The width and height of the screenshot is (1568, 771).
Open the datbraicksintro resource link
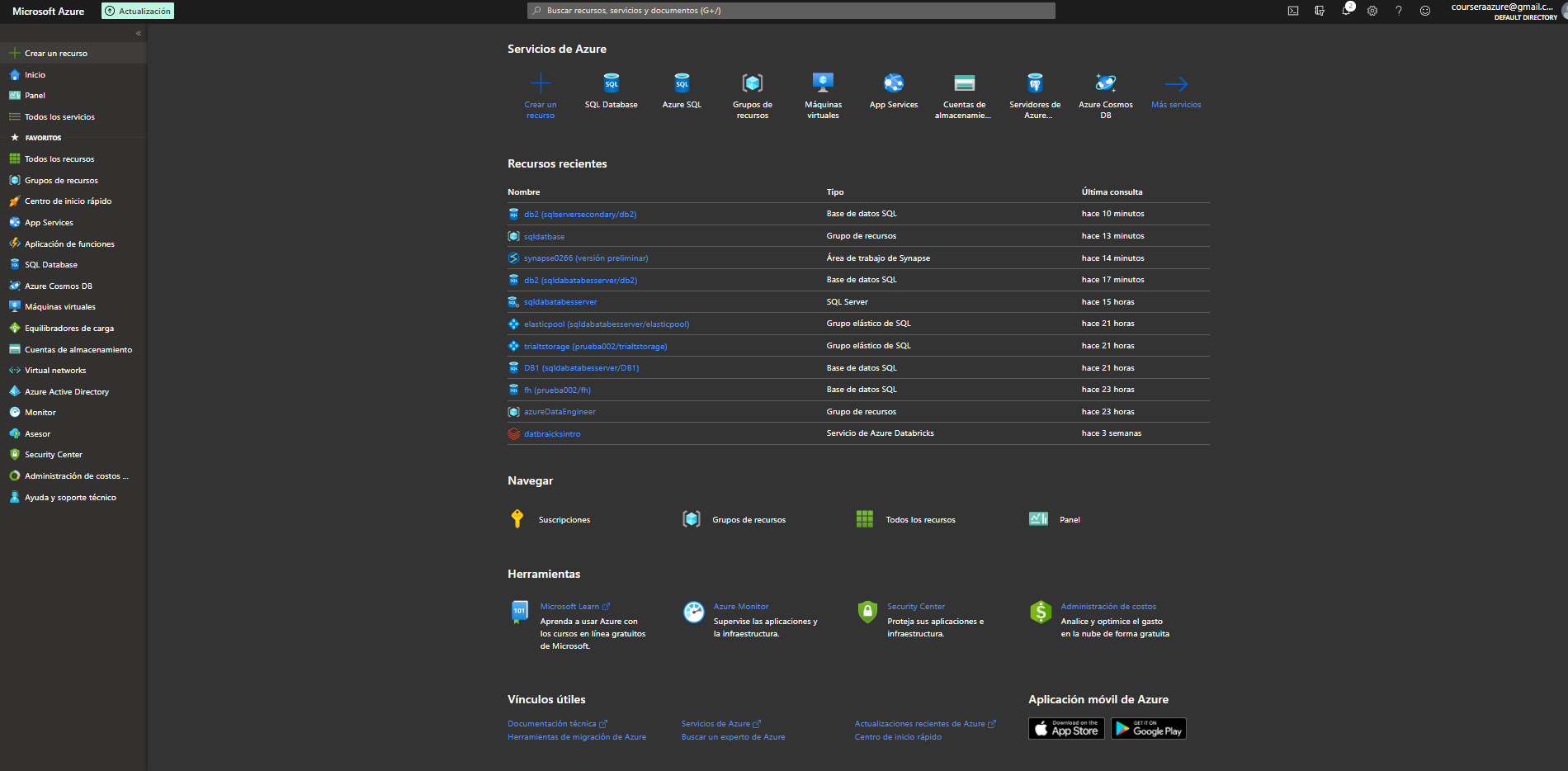point(551,434)
